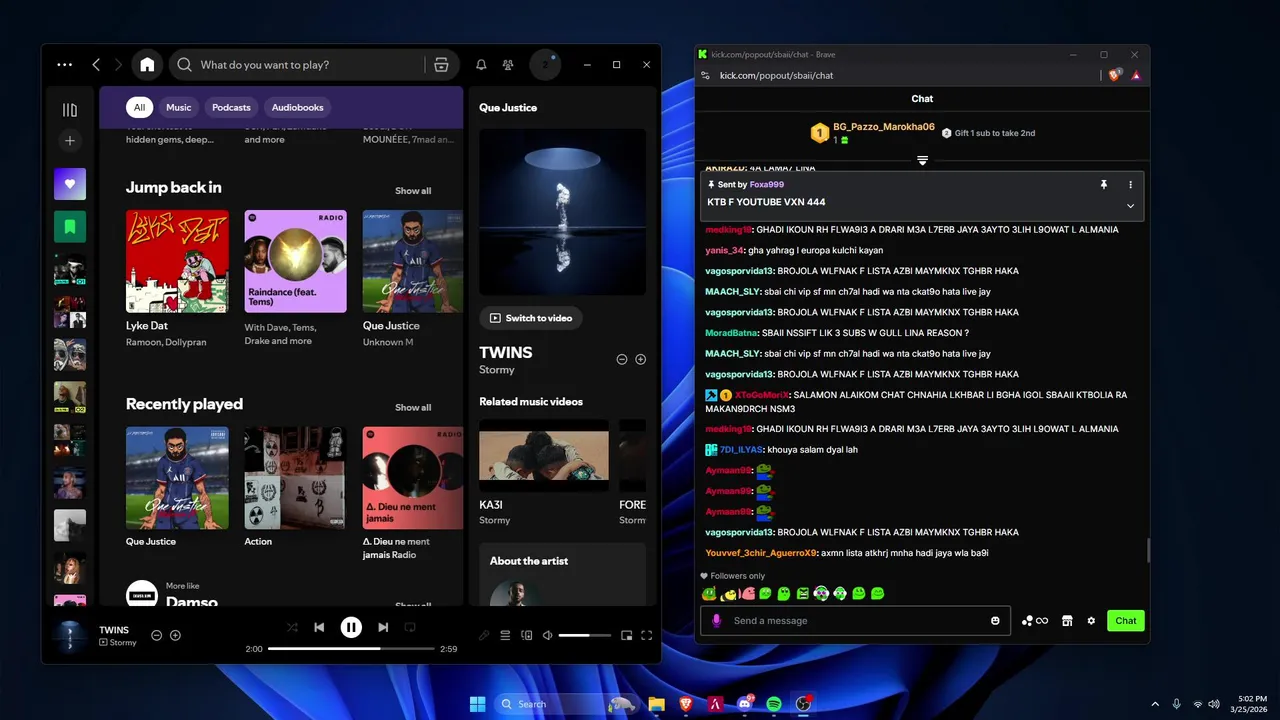Open Spotify profile avatar
Screen dimensions: 1280x720
click(x=545, y=65)
